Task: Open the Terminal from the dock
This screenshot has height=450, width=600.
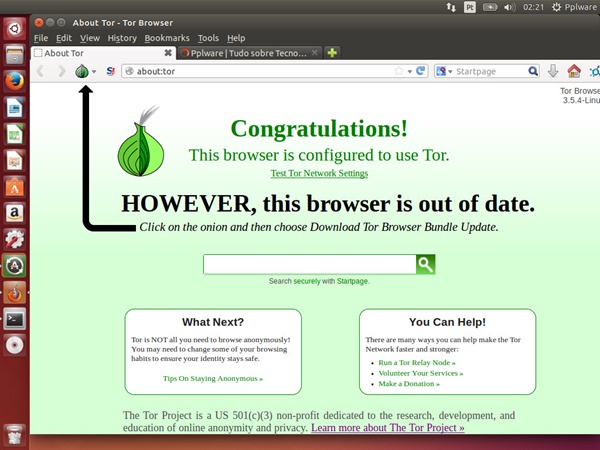Action: pos(15,319)
